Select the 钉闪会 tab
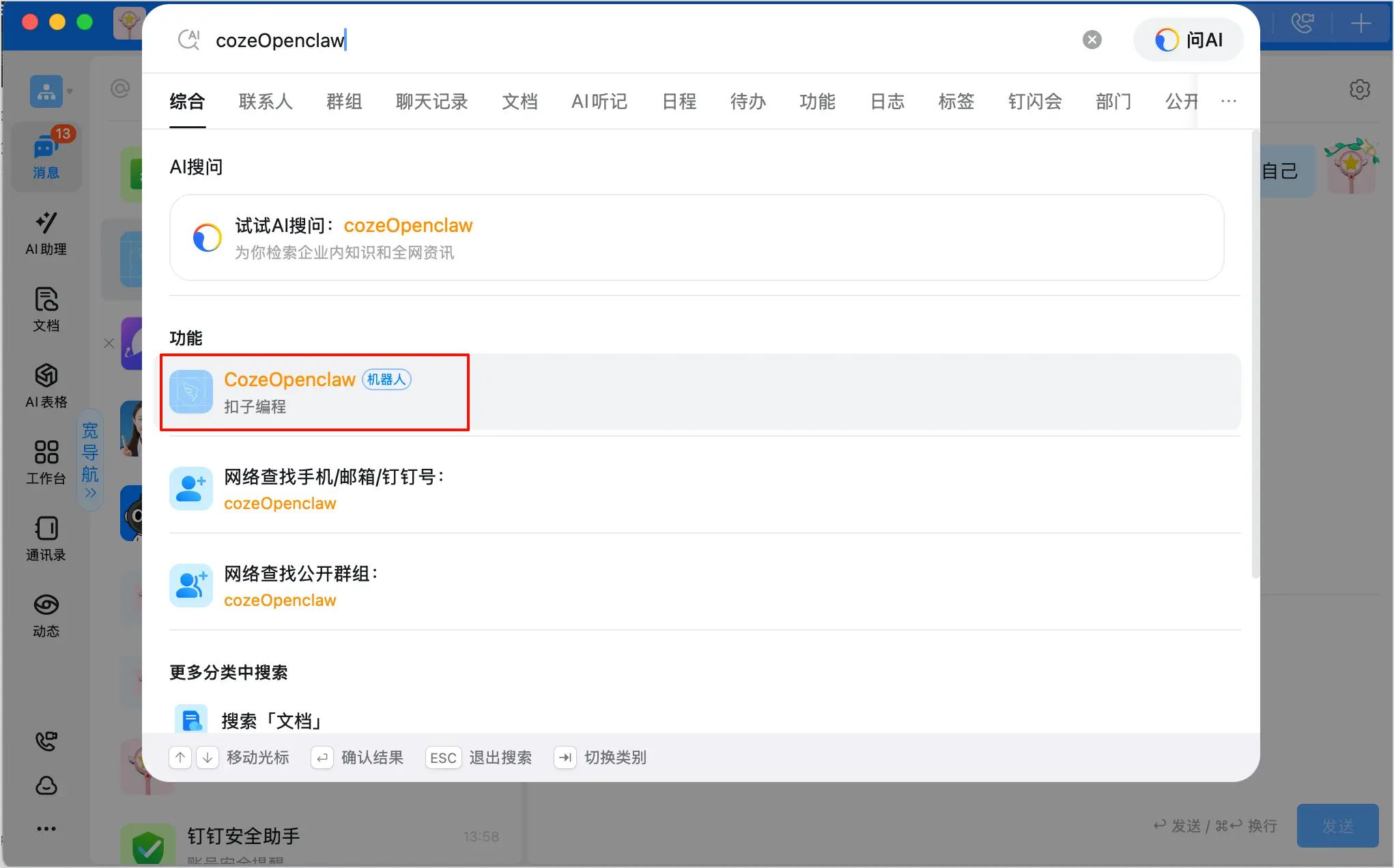 tap(1035, 102)
